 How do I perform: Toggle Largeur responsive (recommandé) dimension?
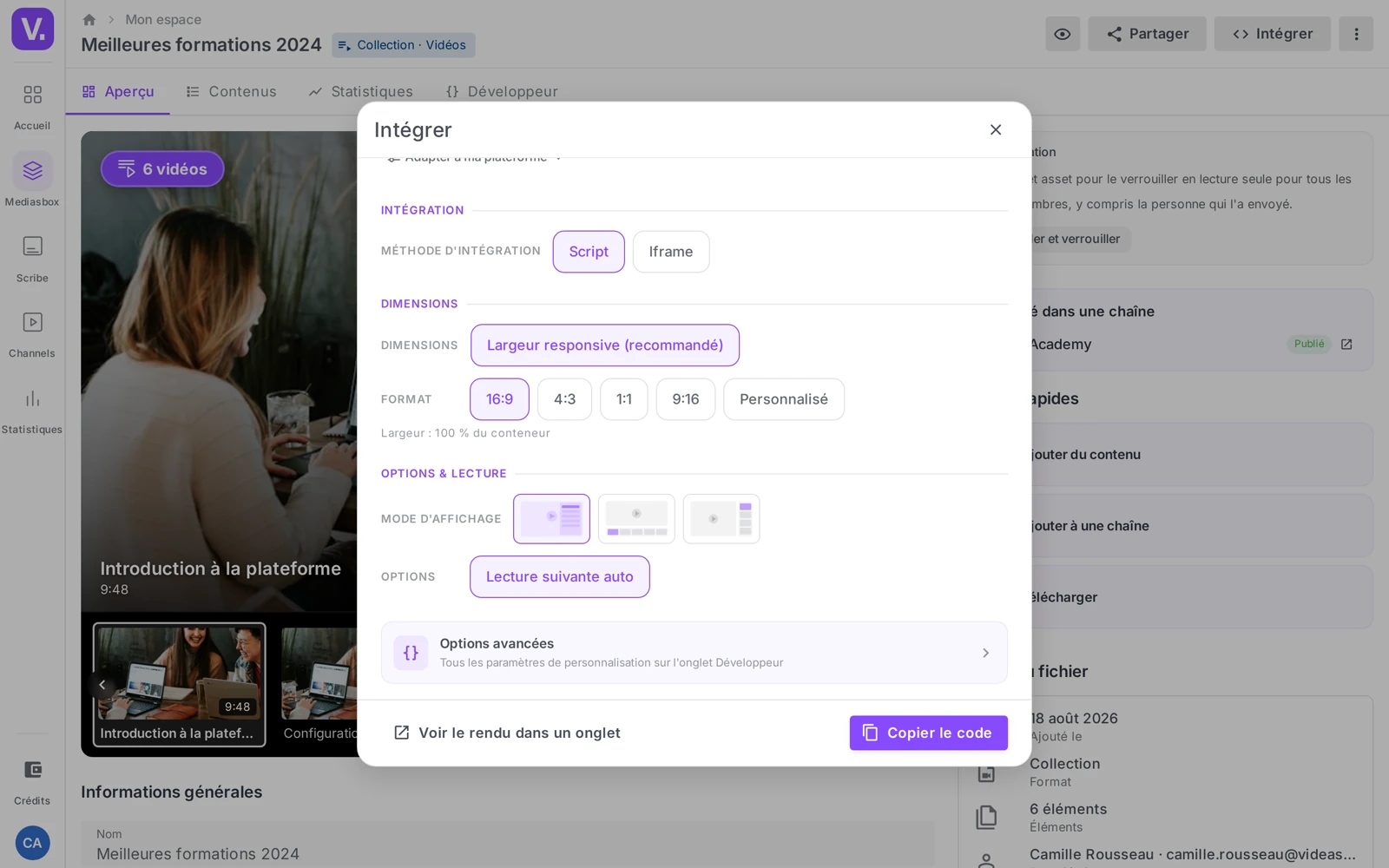point(605,345)
